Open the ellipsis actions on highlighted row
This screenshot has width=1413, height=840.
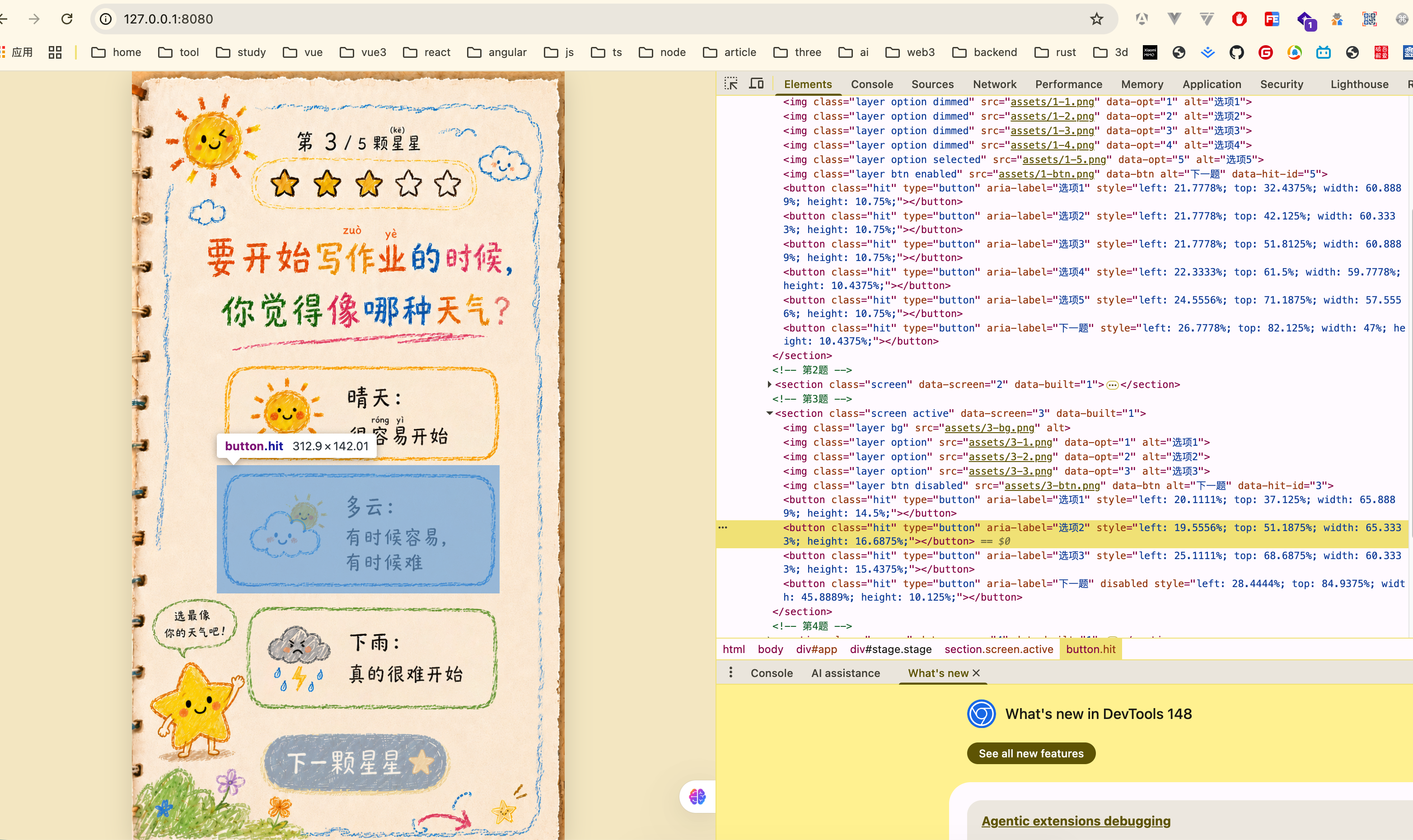723,527
